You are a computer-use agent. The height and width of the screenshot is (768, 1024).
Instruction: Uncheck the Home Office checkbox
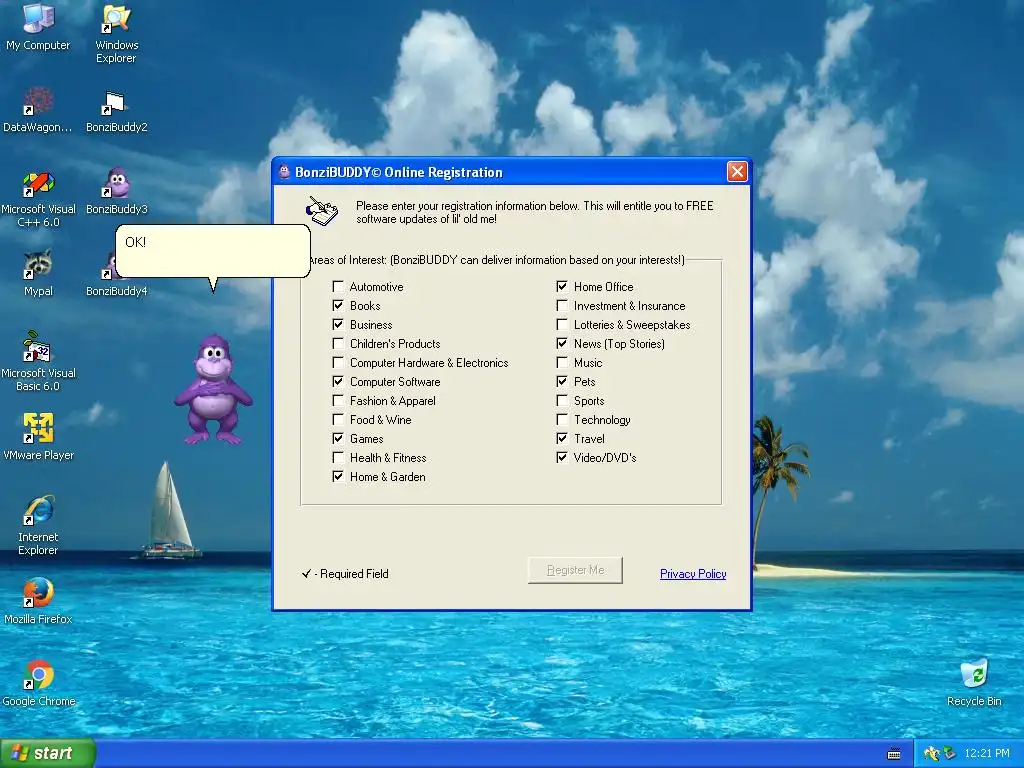[x=562, y=286]
